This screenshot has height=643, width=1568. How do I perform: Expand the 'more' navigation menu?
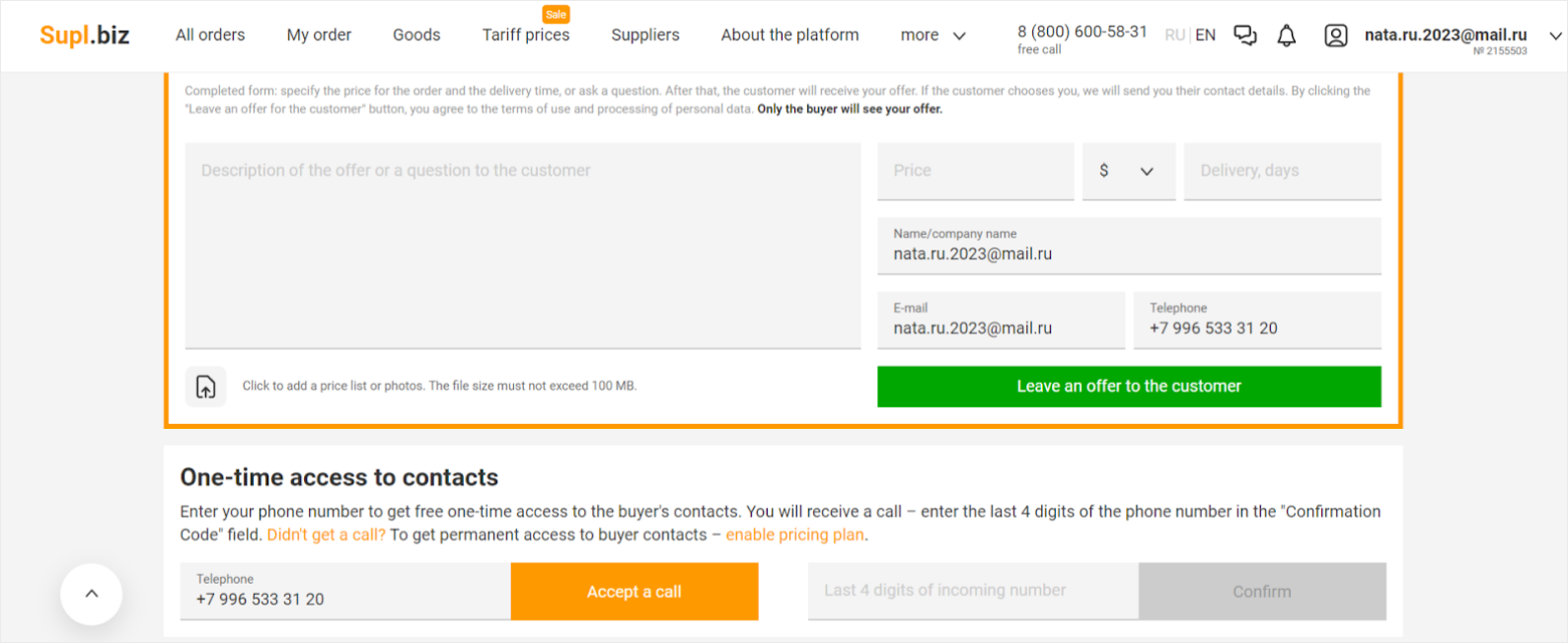point(933,36)
